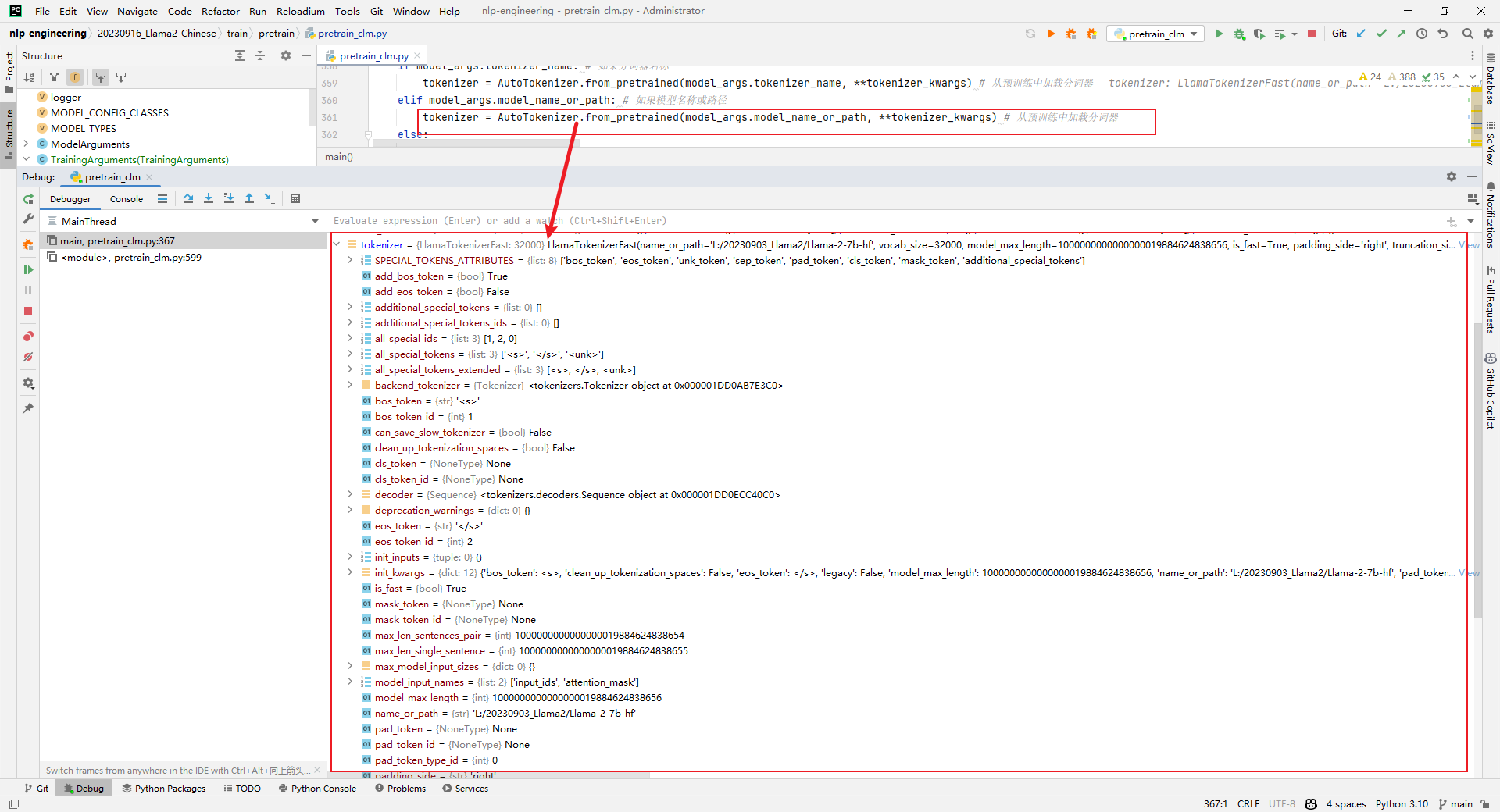
Task: Stop the debug session with red square
Action: pos(28,311)
